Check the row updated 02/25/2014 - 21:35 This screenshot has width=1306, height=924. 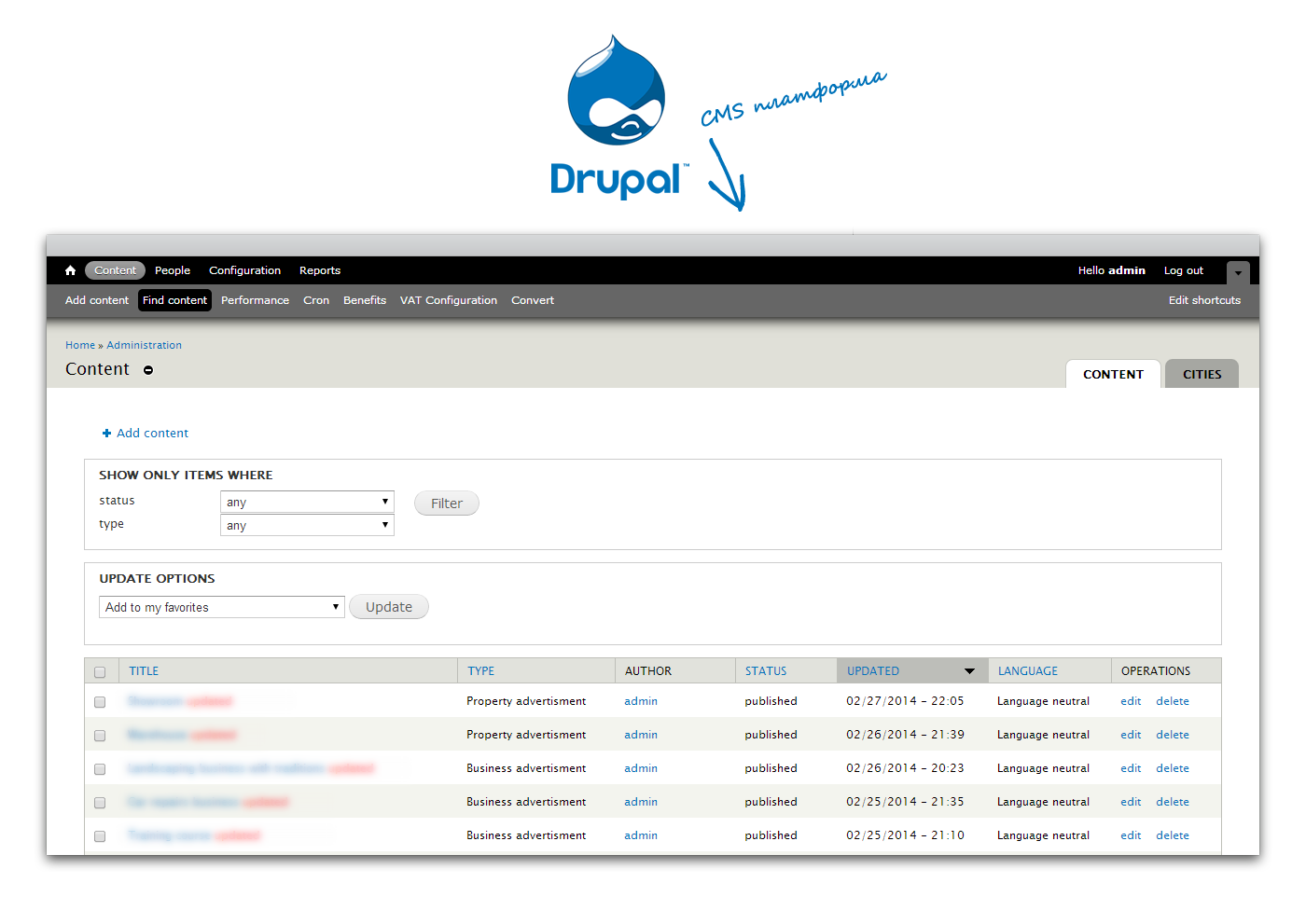(100, 803)
